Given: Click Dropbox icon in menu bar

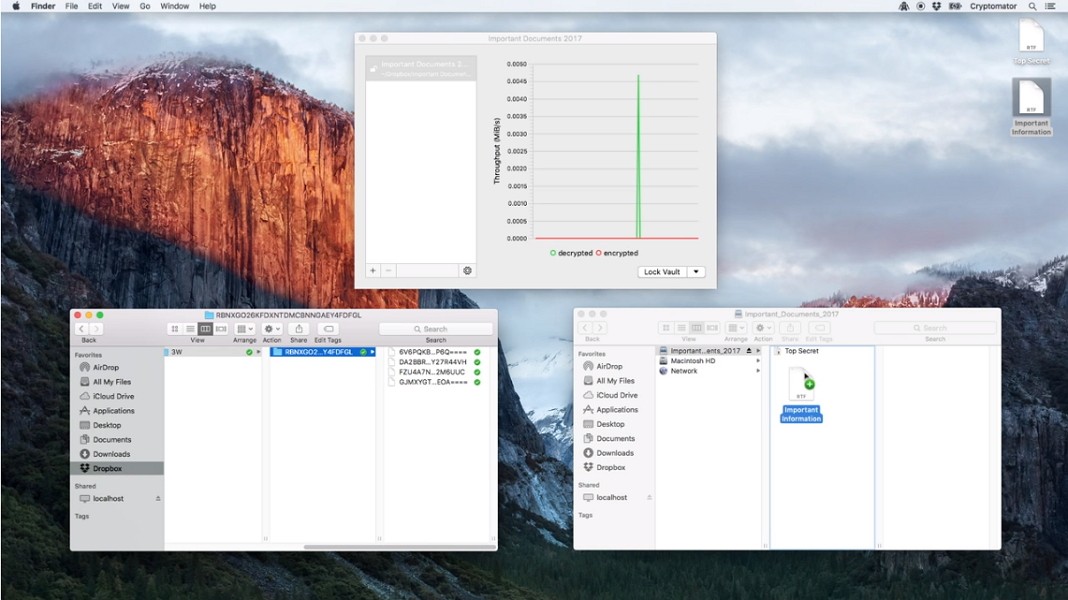Looking at the screenshot, I should (x=937, y=6).
